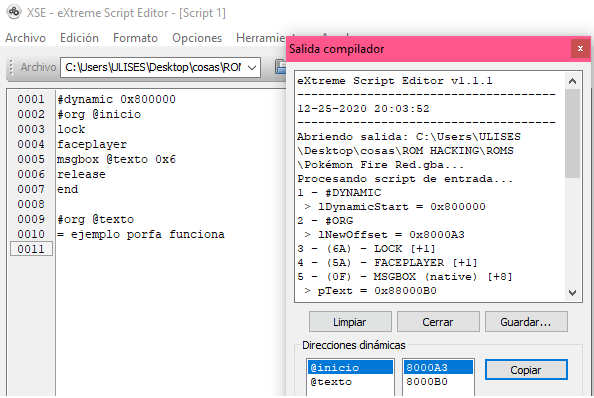Viewport: 594px width, 398px height.
Task: Click line '#org @inicio' in the editor
Action: click(x=99, y=114)
